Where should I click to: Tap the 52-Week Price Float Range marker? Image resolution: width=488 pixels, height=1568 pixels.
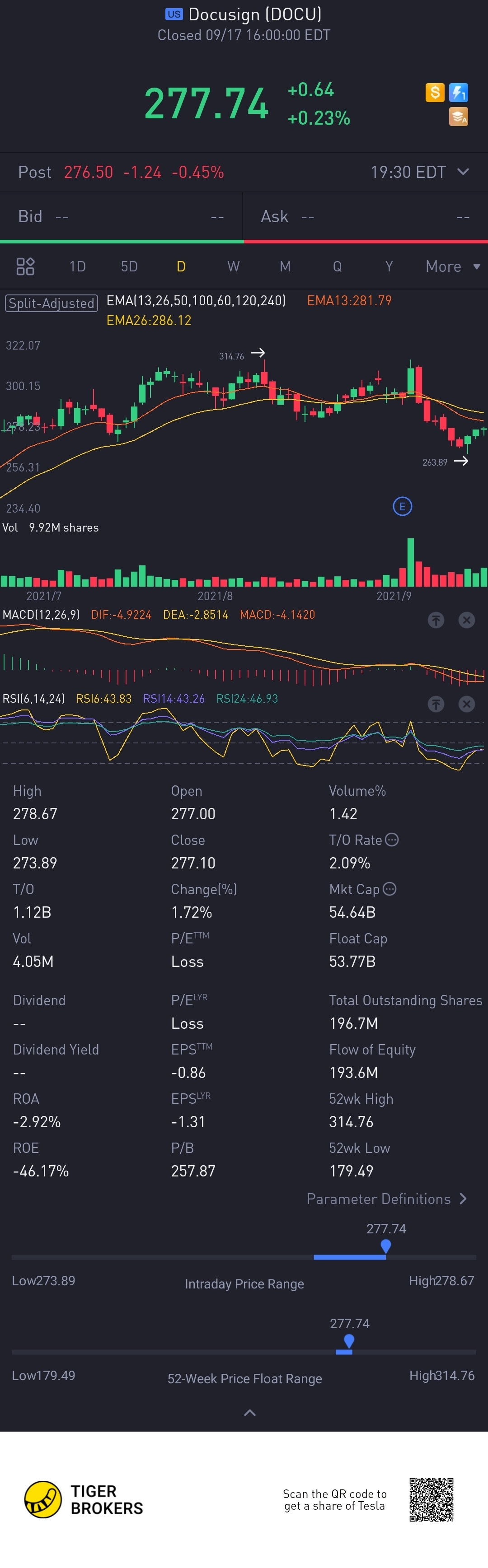click(x=349, y=1341)
